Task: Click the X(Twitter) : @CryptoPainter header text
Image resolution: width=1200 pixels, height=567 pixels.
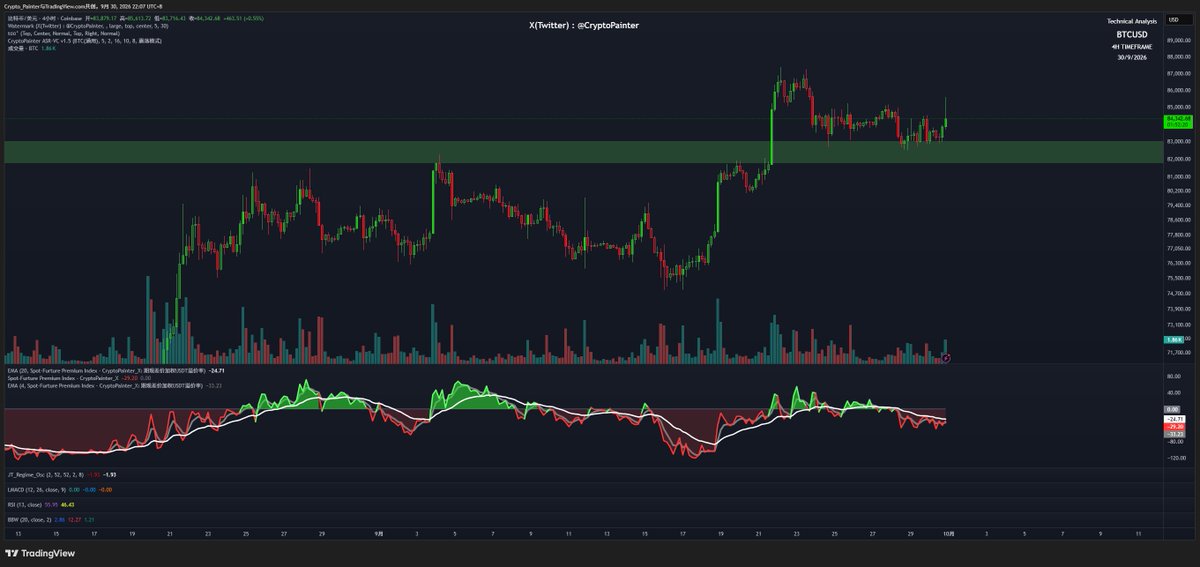Action: (x=584, y=25)
